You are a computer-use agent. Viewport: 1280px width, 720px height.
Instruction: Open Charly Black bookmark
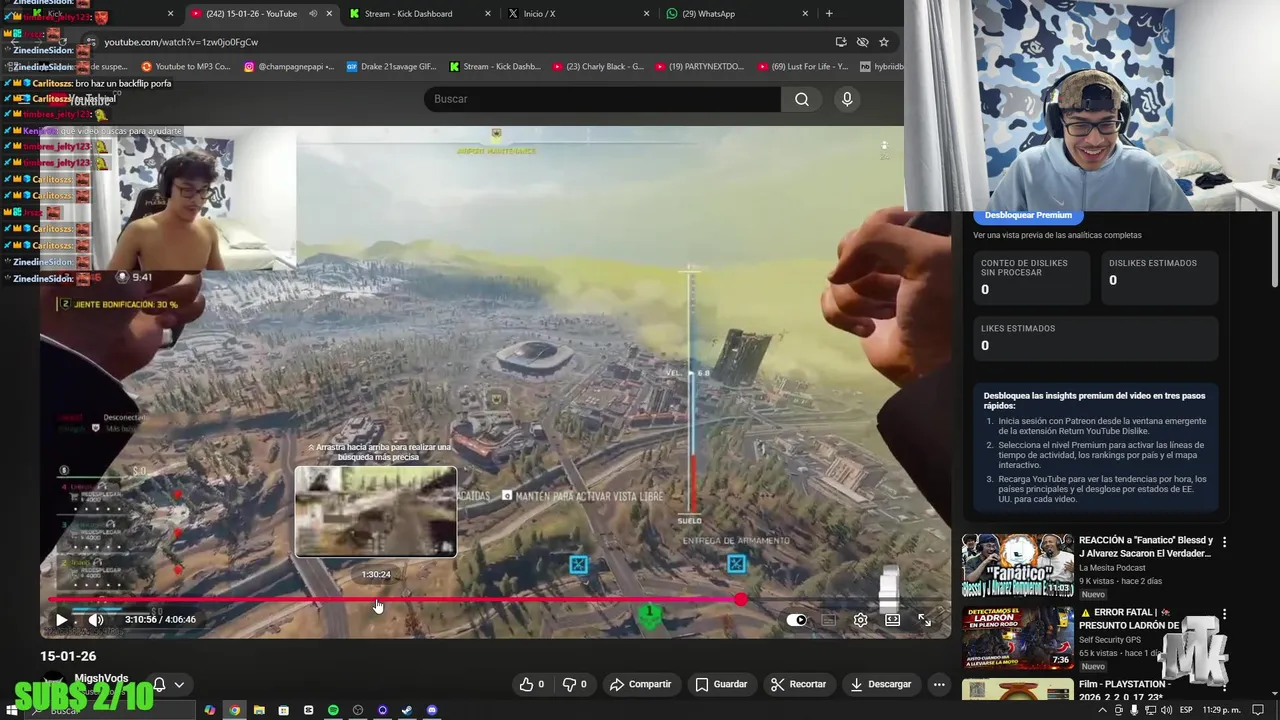[597, 67]
